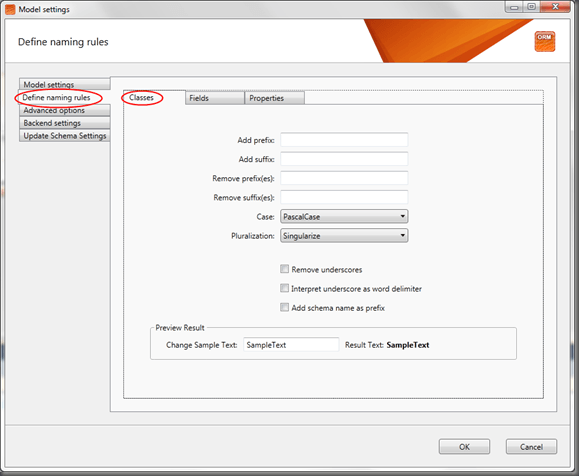
Task: Open the Case dropdown showing PascalCase
Action: pos(344,216)
